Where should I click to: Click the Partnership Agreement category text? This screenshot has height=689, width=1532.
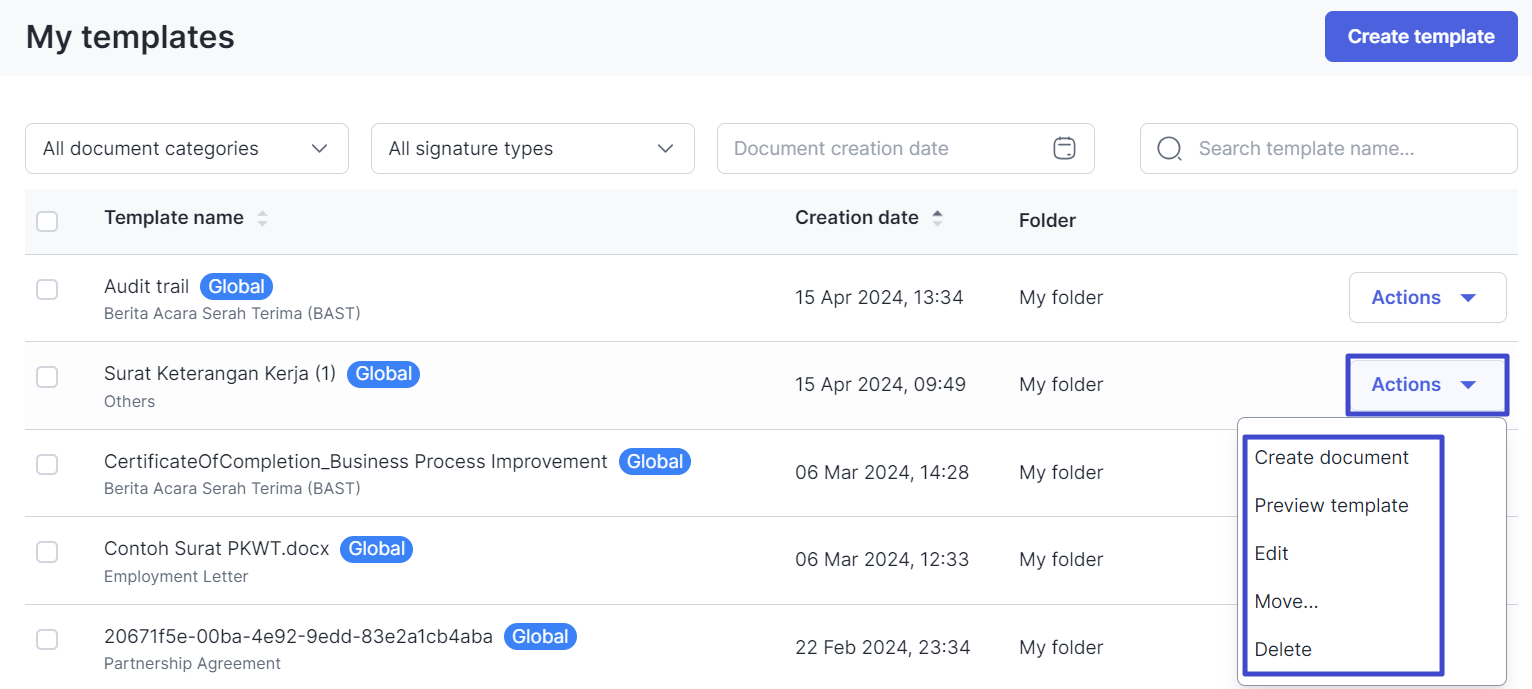[192, 664]
